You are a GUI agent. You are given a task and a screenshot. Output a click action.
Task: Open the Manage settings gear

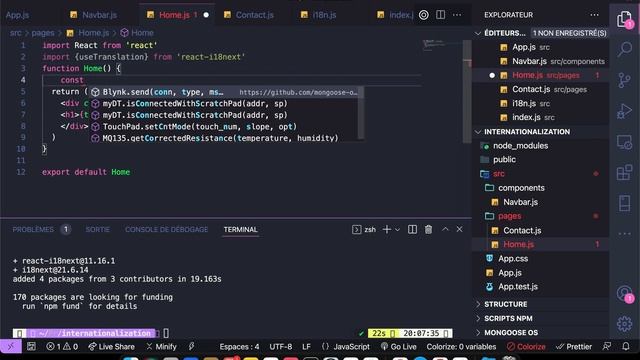click(x=624, y=324)
